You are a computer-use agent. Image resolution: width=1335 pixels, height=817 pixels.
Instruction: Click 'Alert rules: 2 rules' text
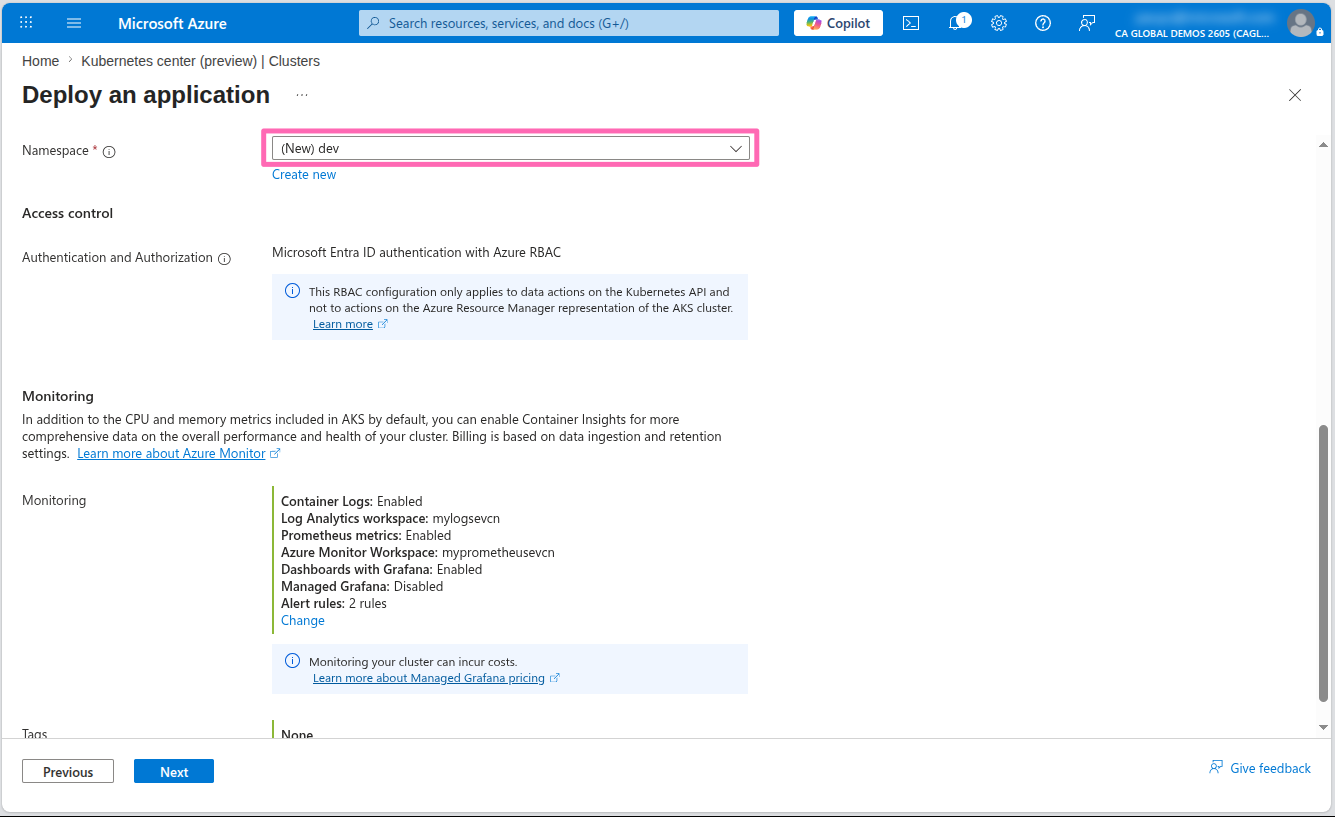334,603
